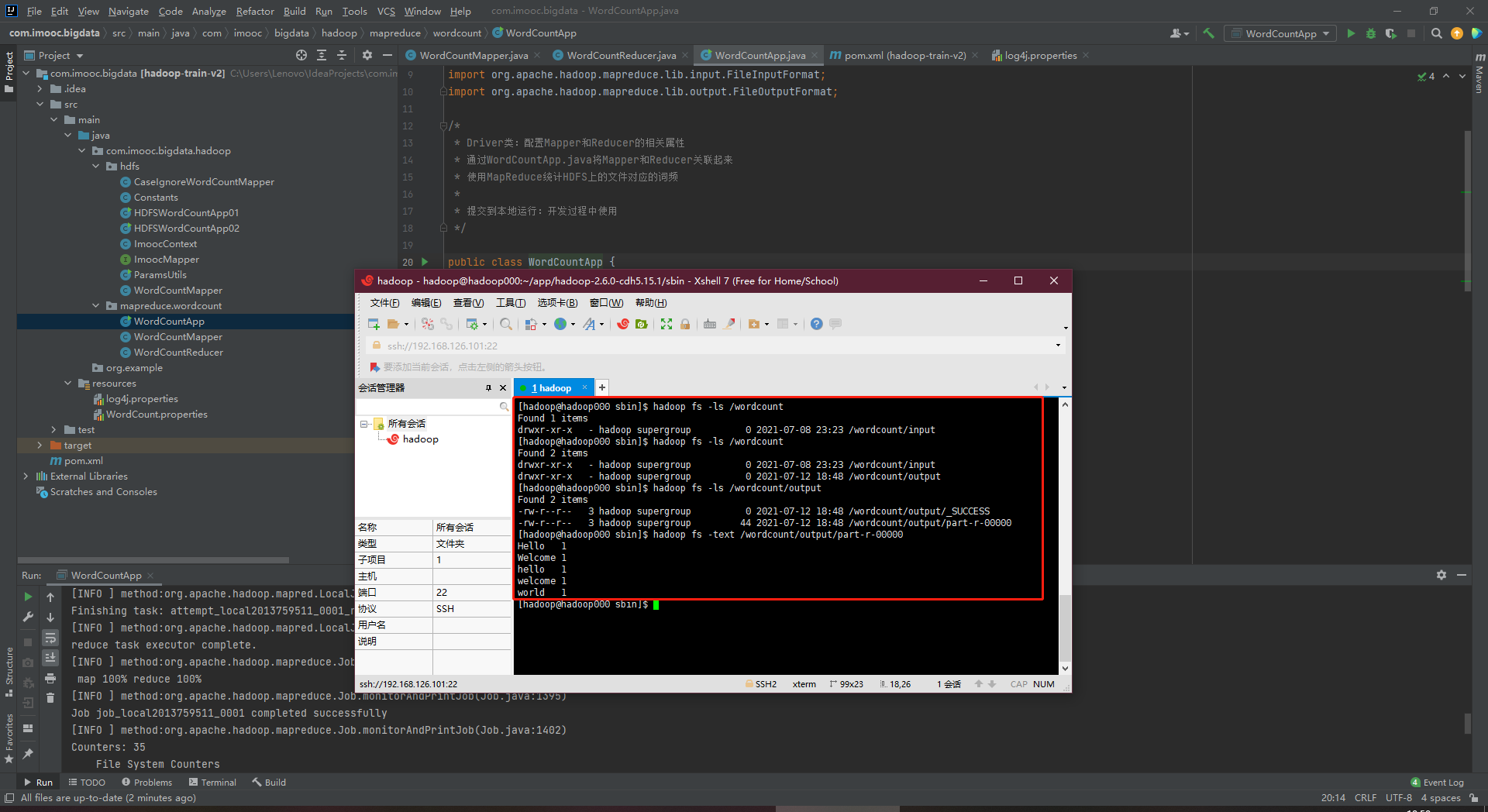Open Xshell 工具(T) menu
1488x812 pixels.
tap(510, 302)
